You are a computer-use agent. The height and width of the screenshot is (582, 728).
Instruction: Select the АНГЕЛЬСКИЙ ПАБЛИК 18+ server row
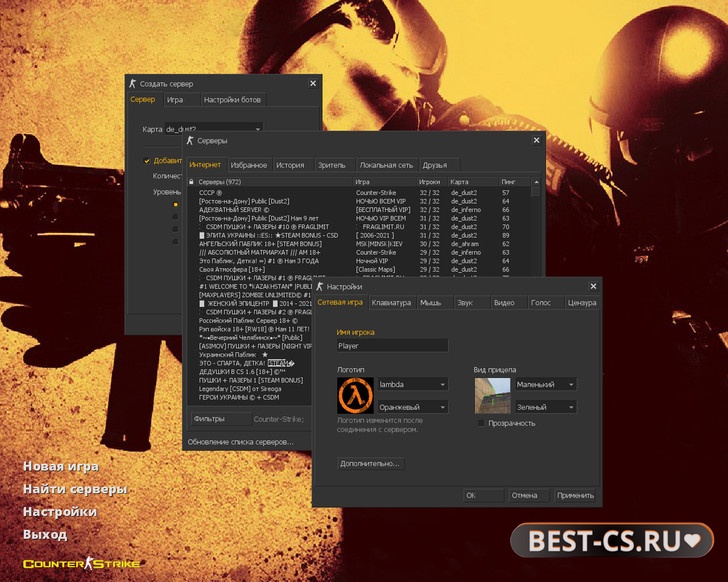(359, 244)
